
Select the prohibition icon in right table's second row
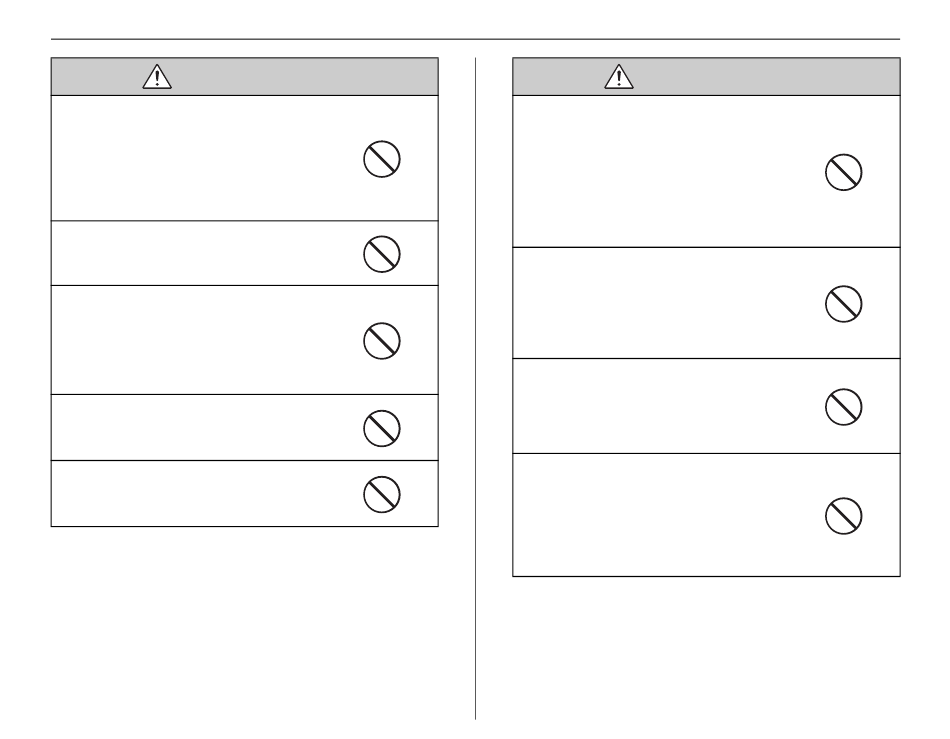[843, 304]
